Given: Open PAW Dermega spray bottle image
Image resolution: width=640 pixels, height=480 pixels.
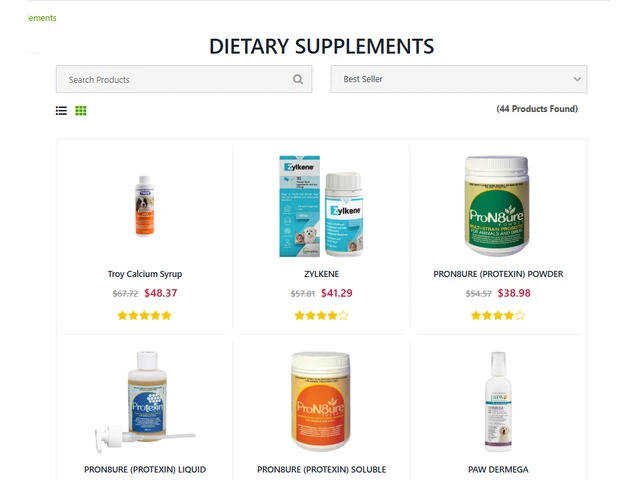Looking at the screenshot, I should point(498,402).
